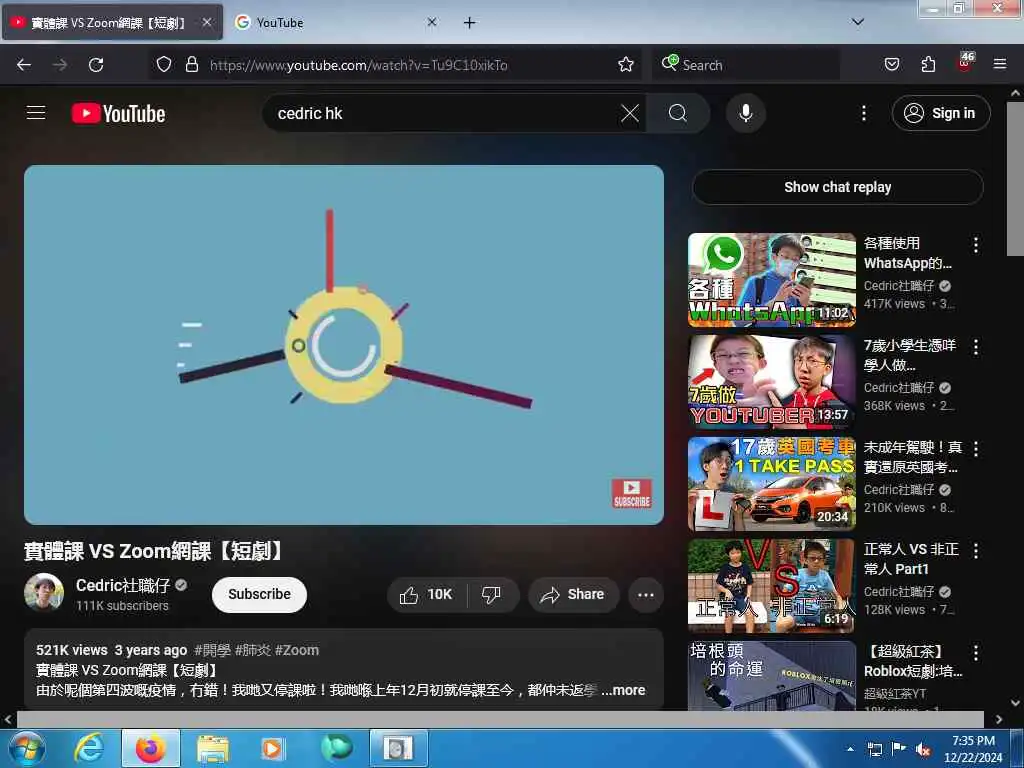This screenshot has height=768, width=1024.
Task: Open the #肺炎 hashtag link
Action: tap(253, 650)
